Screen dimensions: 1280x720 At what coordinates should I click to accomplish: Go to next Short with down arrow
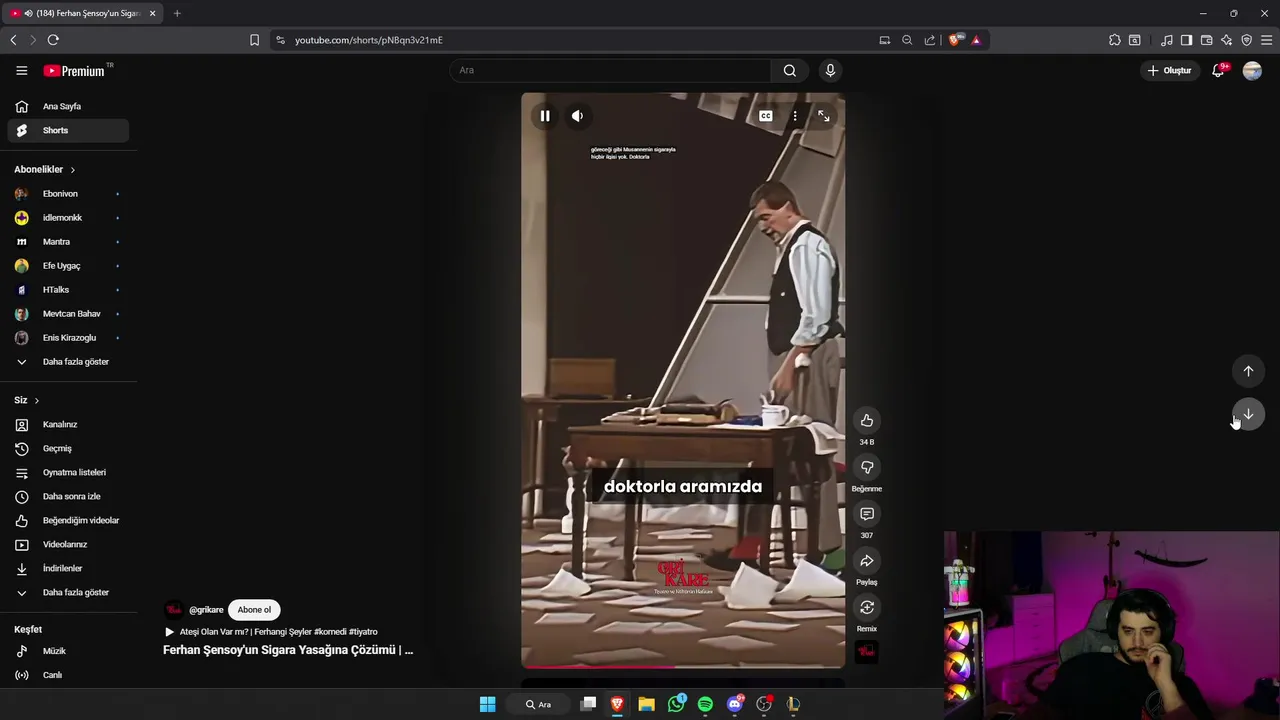coord(1248,414)
